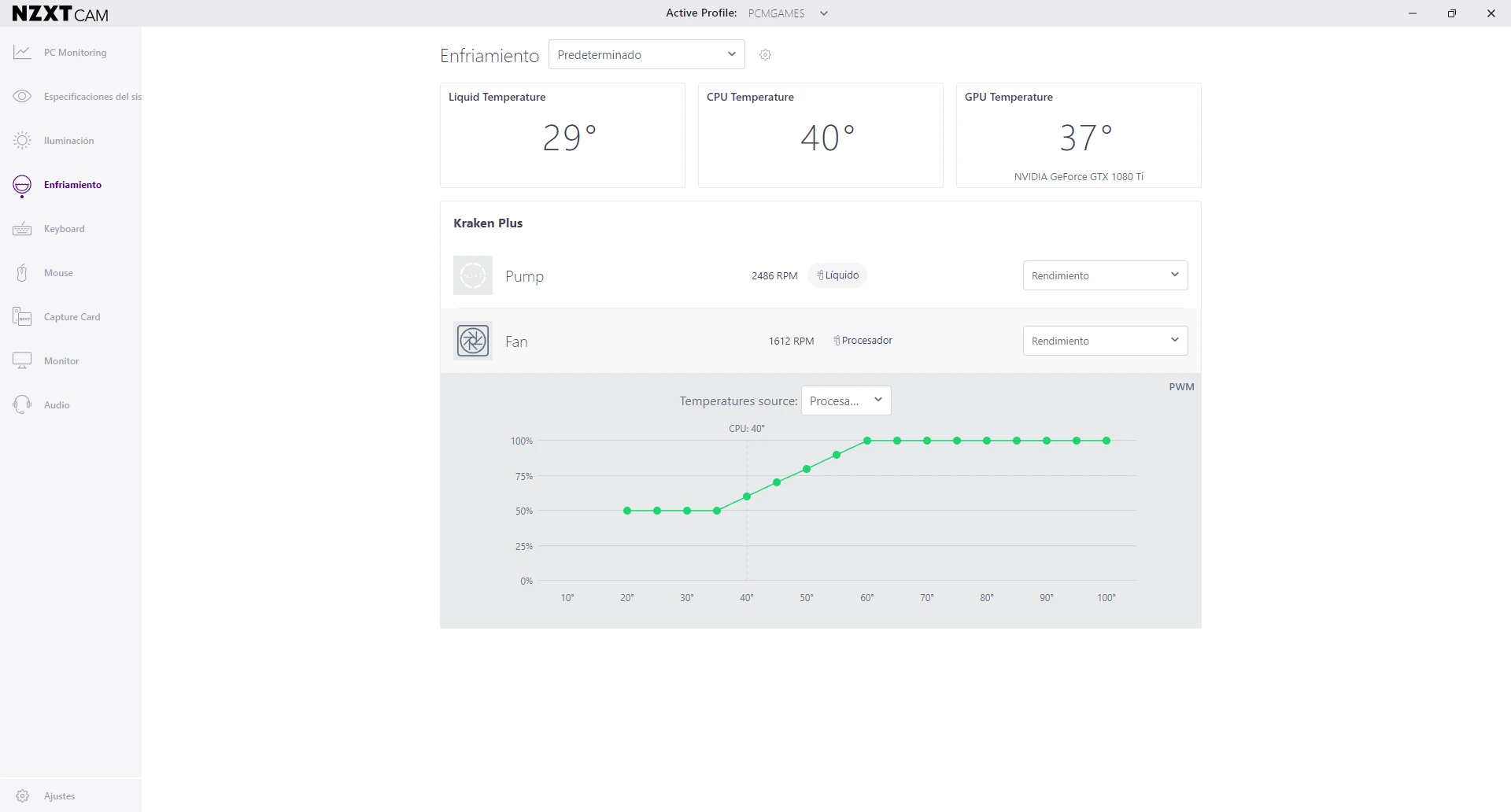This screenshot has height=812, width=1511.
Task: Click the Audio headset icon in sidebar
Action: [22, 405]
